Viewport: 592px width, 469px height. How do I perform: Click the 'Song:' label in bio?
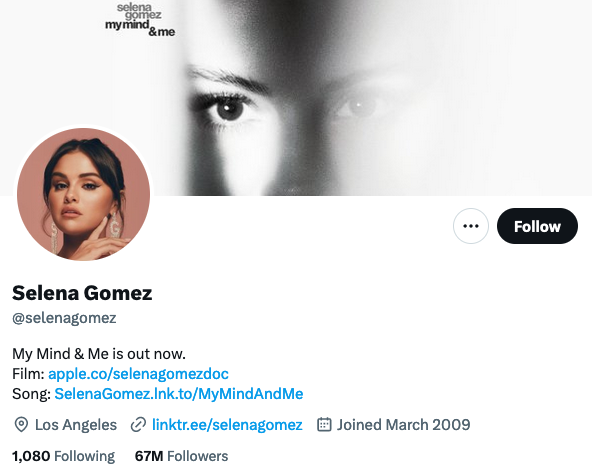pos(31,394)
